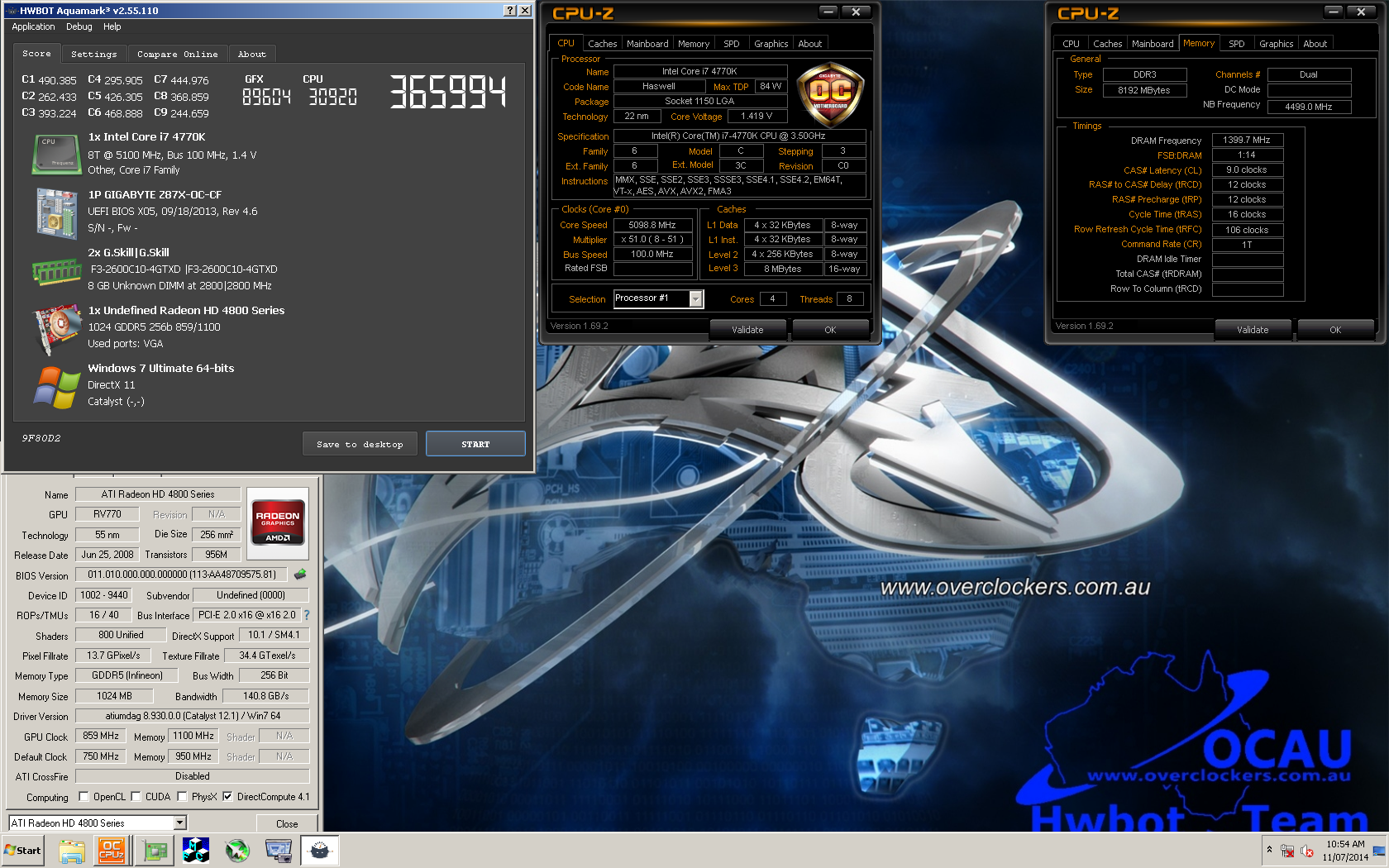Screen dimensions: 1389x868
Task: Click the green jet plane taskbar icon
Action: click(x=237, y=851)
